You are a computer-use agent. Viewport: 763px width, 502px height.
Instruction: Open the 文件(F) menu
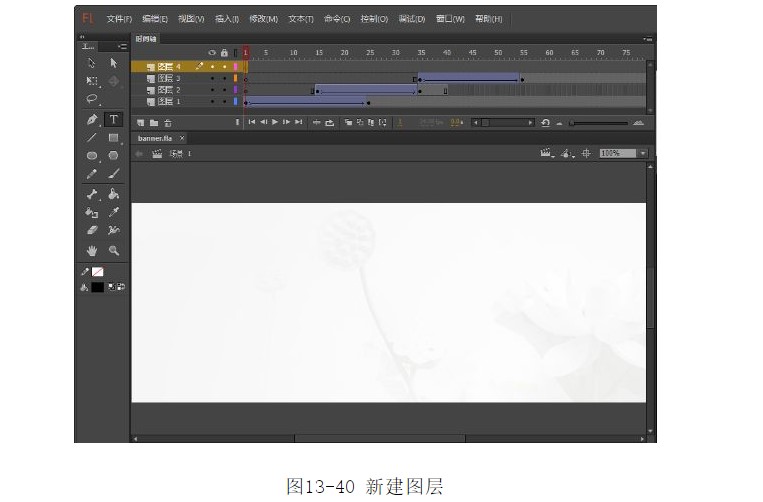[x=119, y=18]
